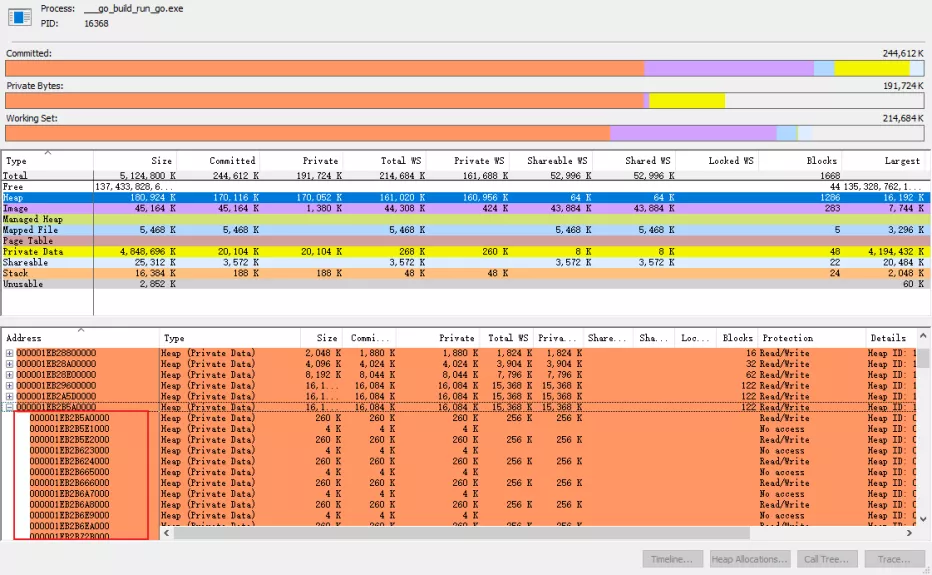
Task: Click the details list scroll-down arrow
Action: click(923, 519)
